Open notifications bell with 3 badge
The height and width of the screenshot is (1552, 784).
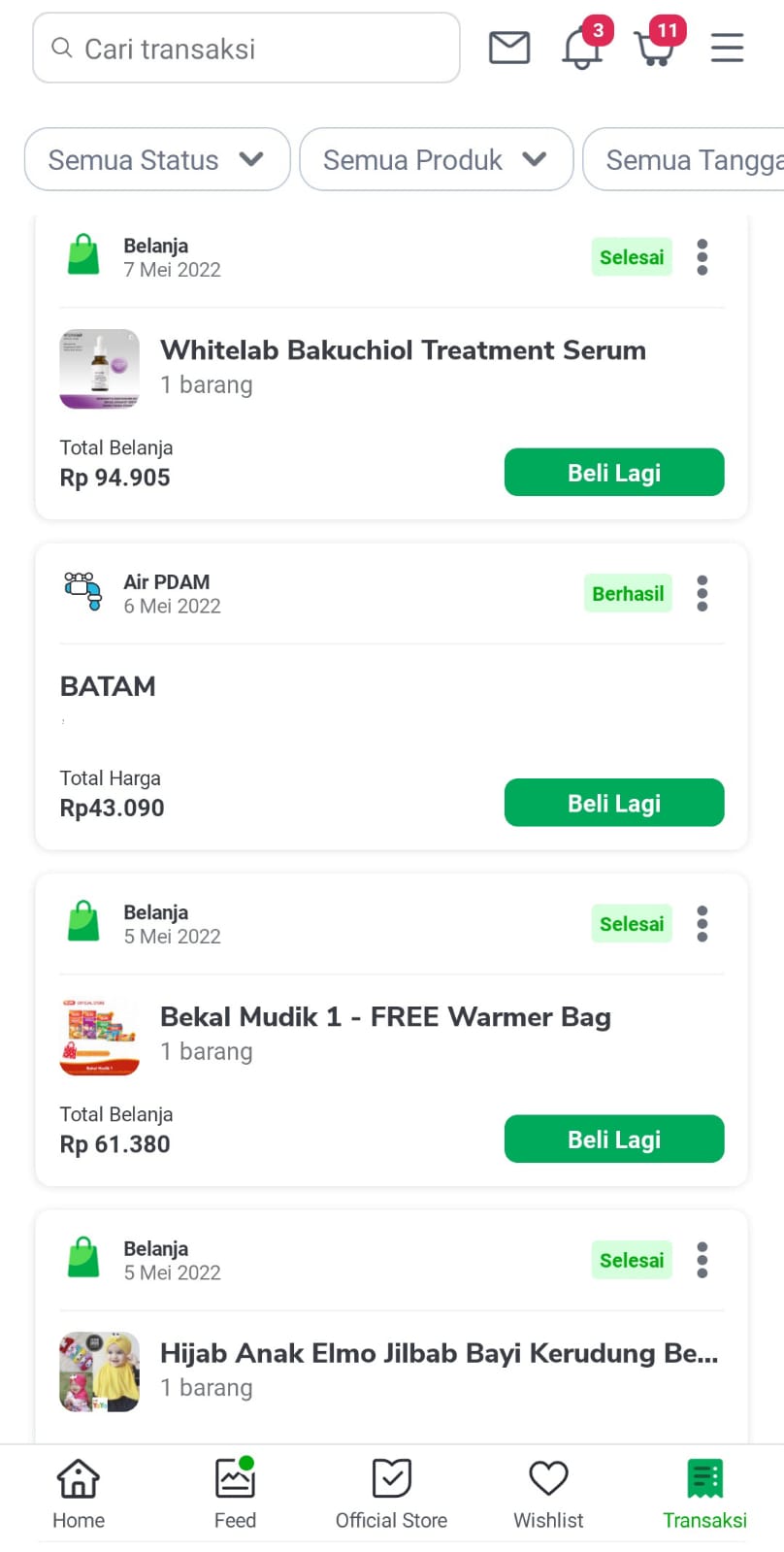[x=582, y=48]
